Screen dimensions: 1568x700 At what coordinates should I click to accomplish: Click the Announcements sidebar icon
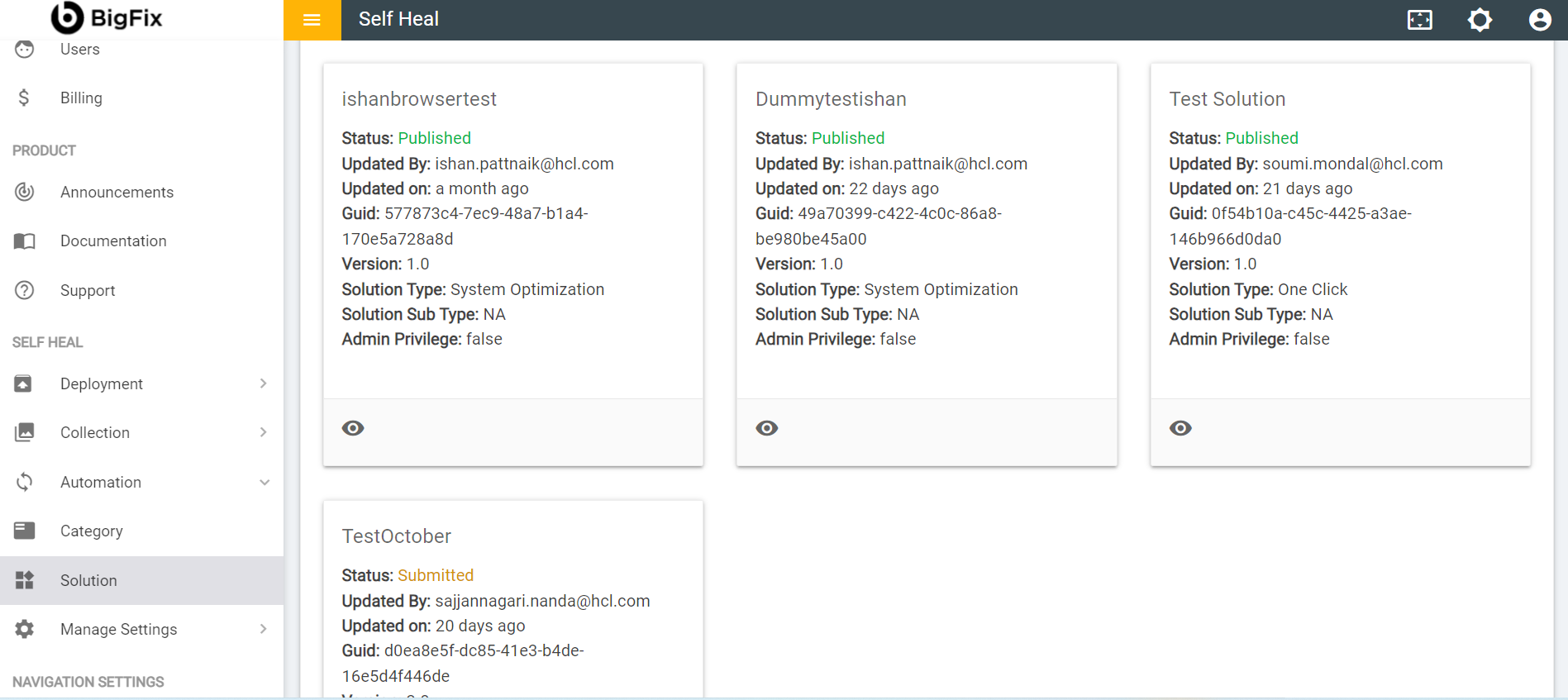point(25,192)
